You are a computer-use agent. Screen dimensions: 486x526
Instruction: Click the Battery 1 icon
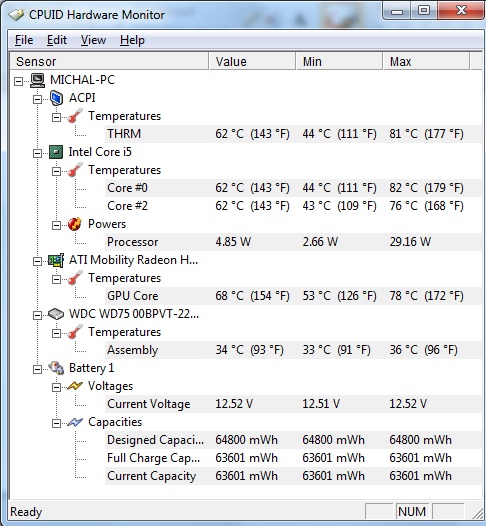(x=56, y=368)
